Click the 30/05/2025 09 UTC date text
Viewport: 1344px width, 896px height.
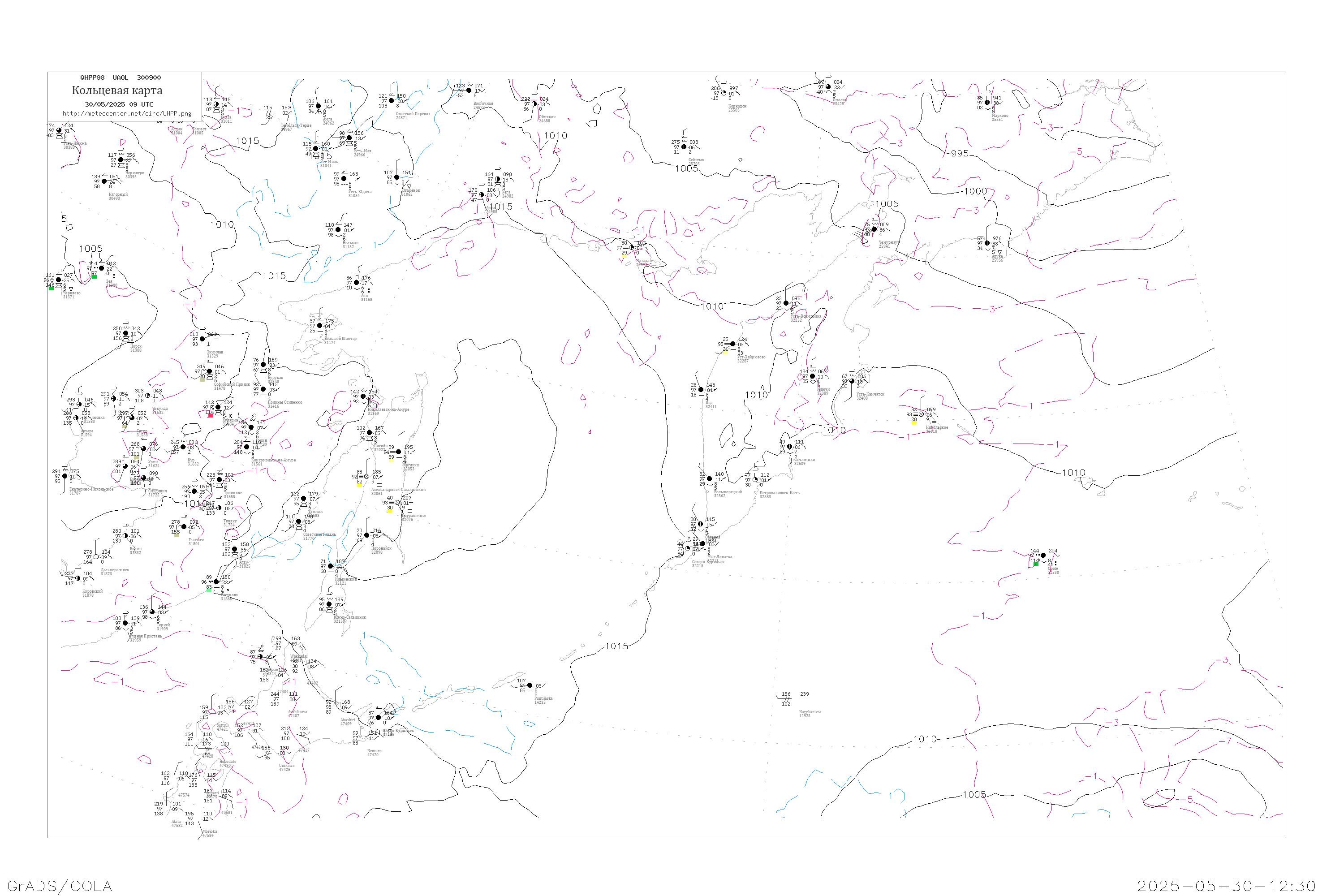pyautogui.click(x=119, y=104)
